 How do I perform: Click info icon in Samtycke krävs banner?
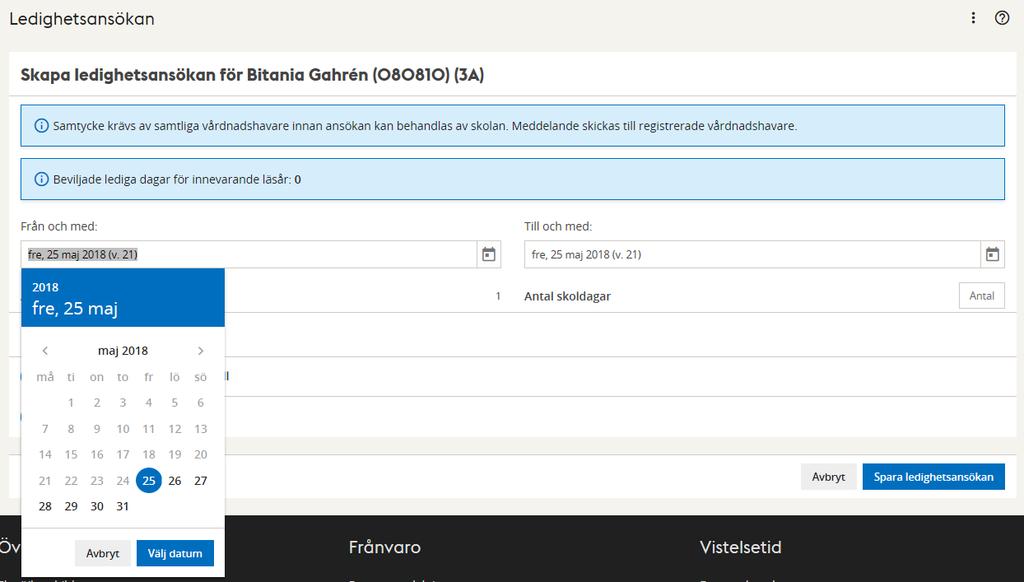click(x=41, y=125)
